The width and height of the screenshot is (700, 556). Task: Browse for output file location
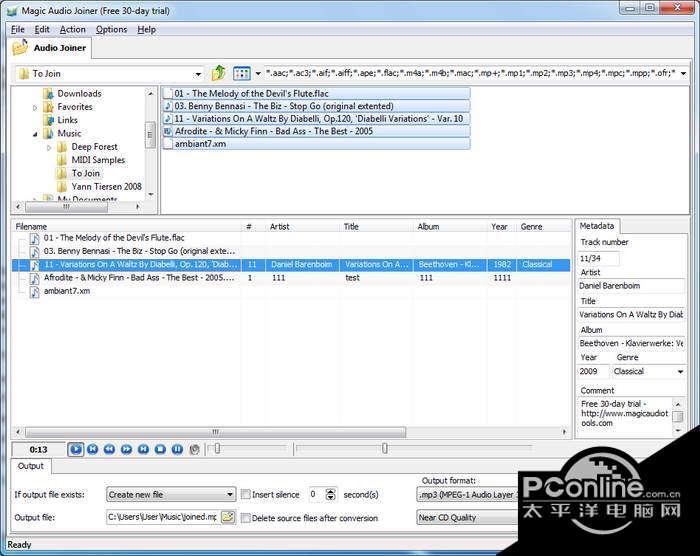click(228, 517)
